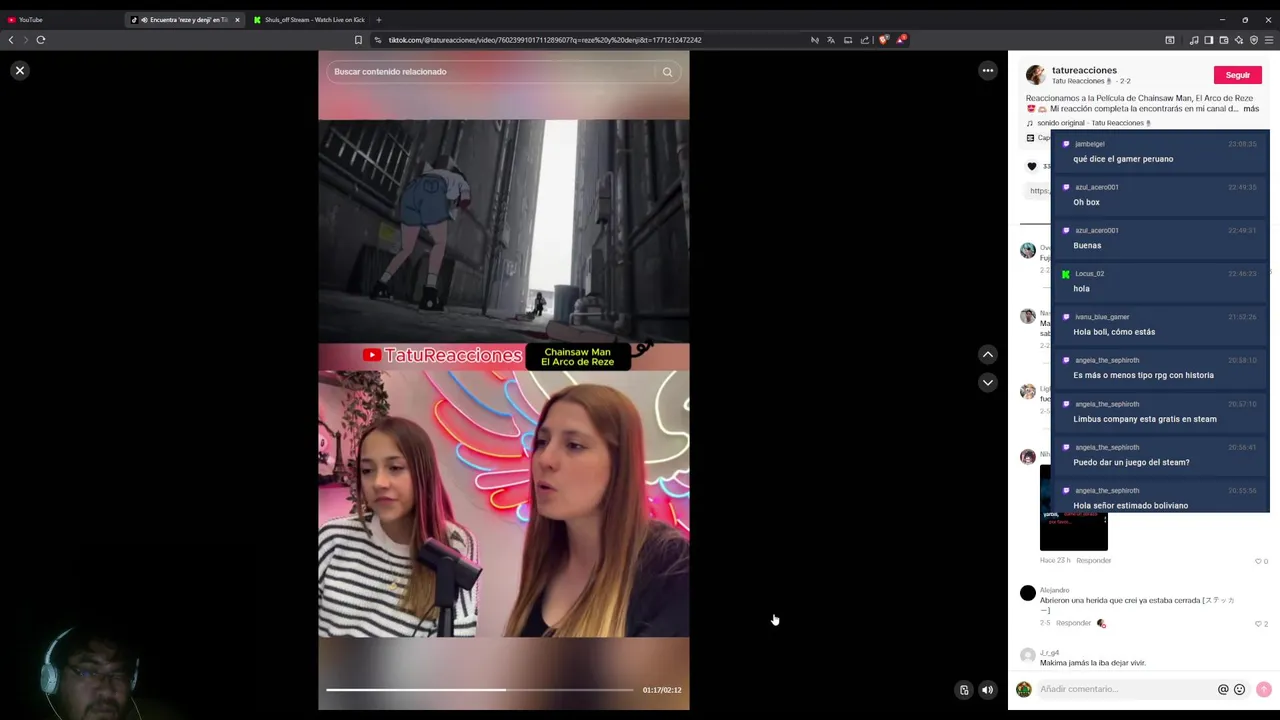Like Alejandro's comment
The image size is (1280, 720).
click(1258, 623)
